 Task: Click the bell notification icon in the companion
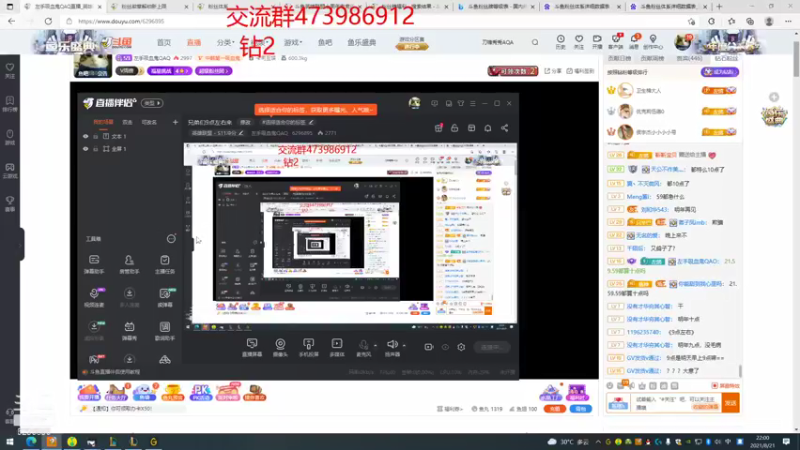[x=488, y=128]
